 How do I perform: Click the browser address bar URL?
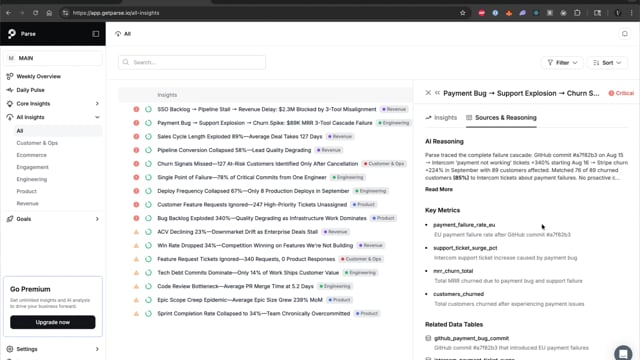pyautogui.click(x=116, y=13)
